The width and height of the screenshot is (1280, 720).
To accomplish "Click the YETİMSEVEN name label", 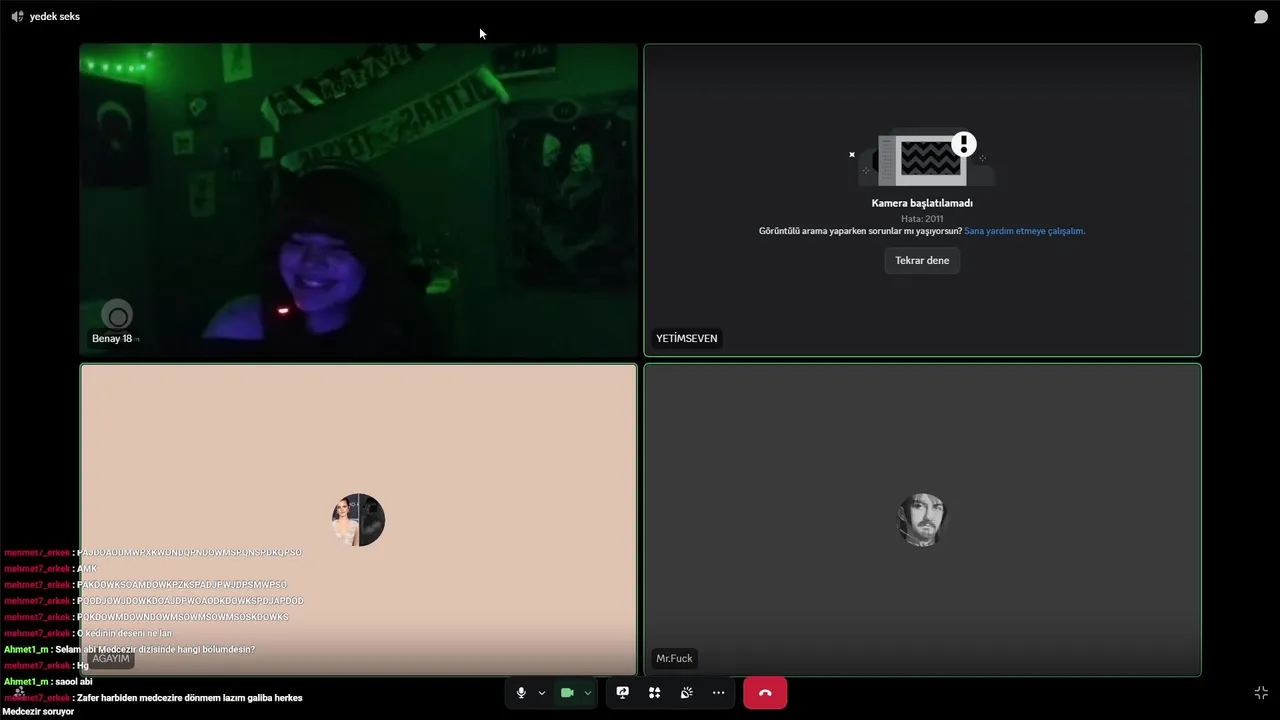I will 687,339.
